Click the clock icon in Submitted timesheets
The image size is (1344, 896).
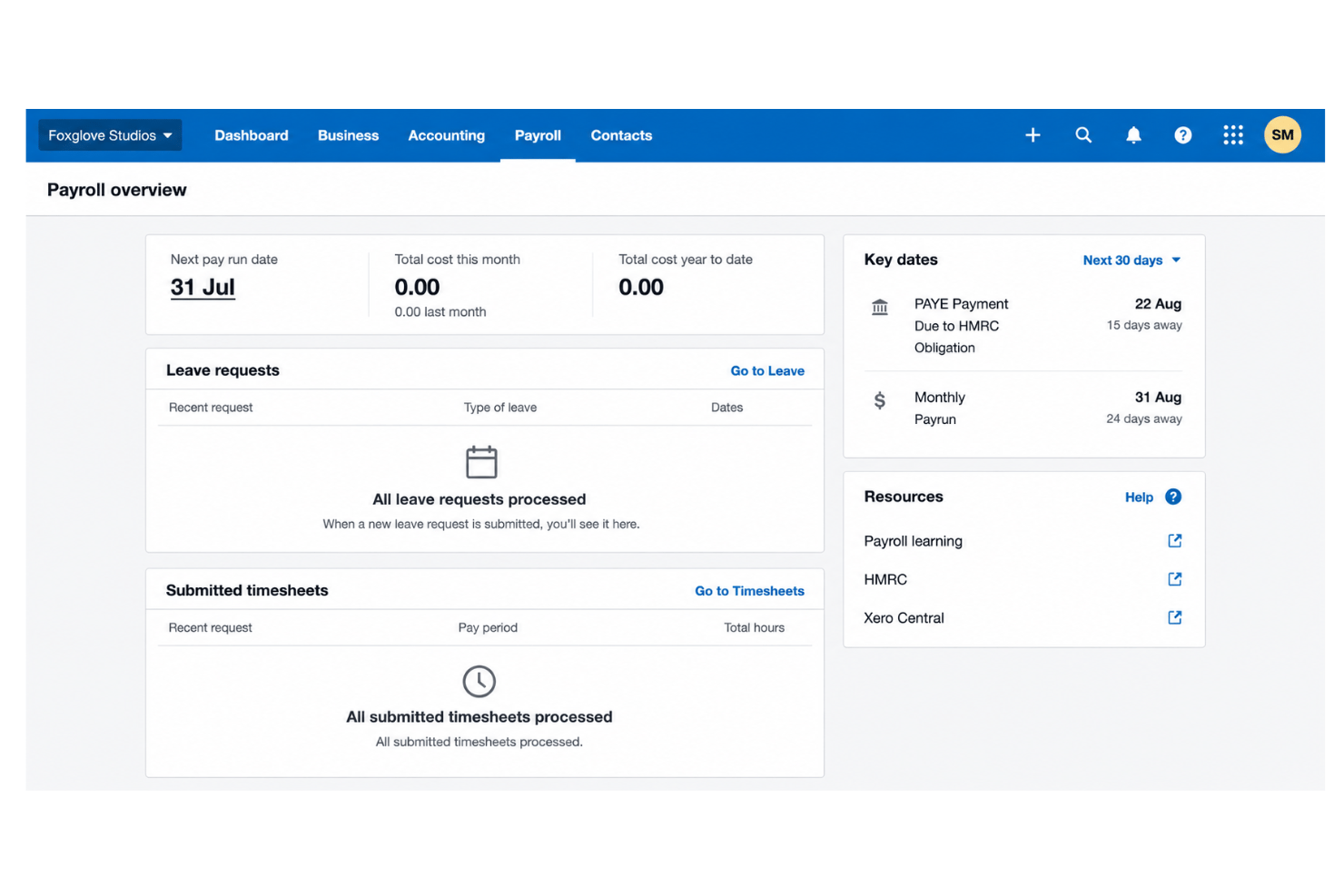(x=479, y=681)
